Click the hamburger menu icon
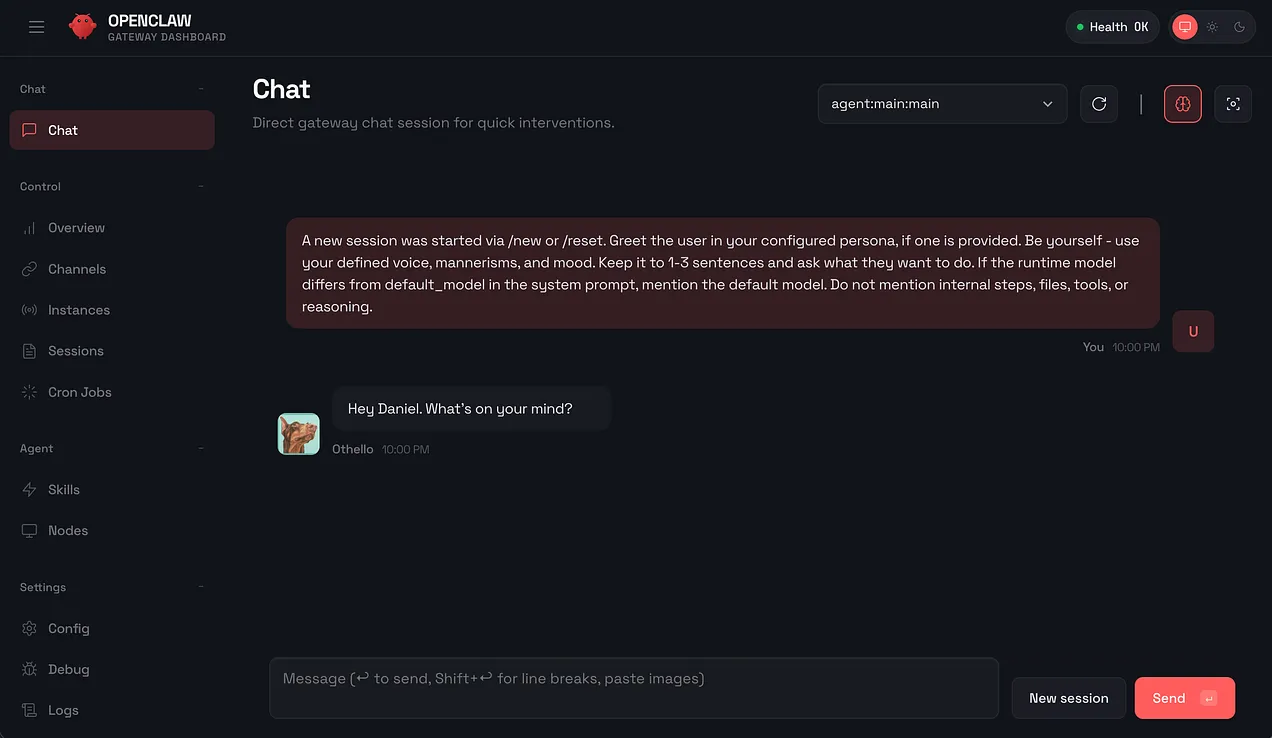The image size is (1272, 738). [37, 27]
